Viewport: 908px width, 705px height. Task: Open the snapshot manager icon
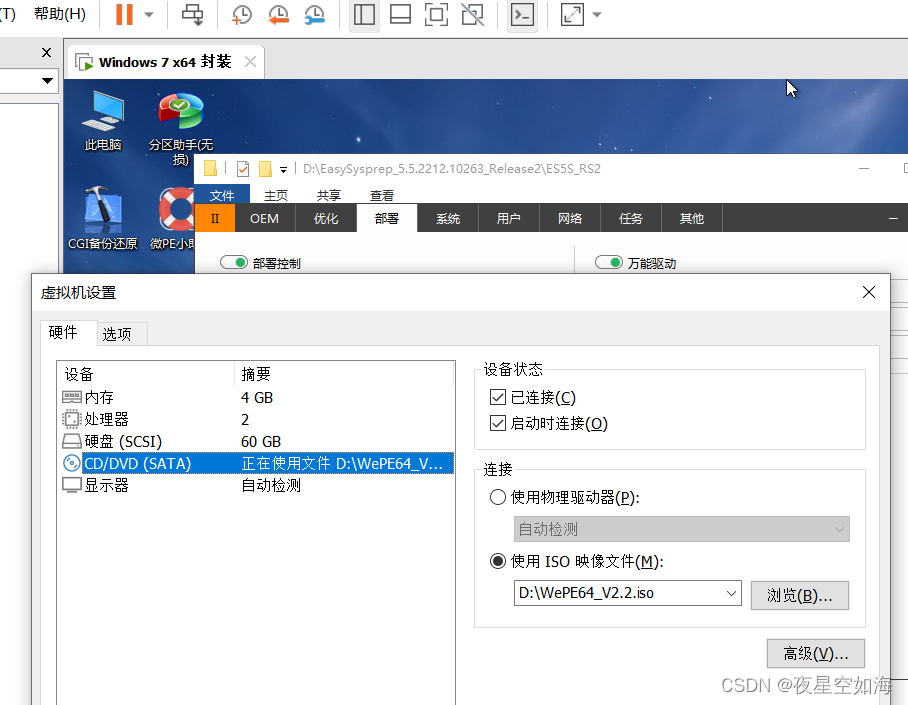pyautogui.click(x=314, y=14)
